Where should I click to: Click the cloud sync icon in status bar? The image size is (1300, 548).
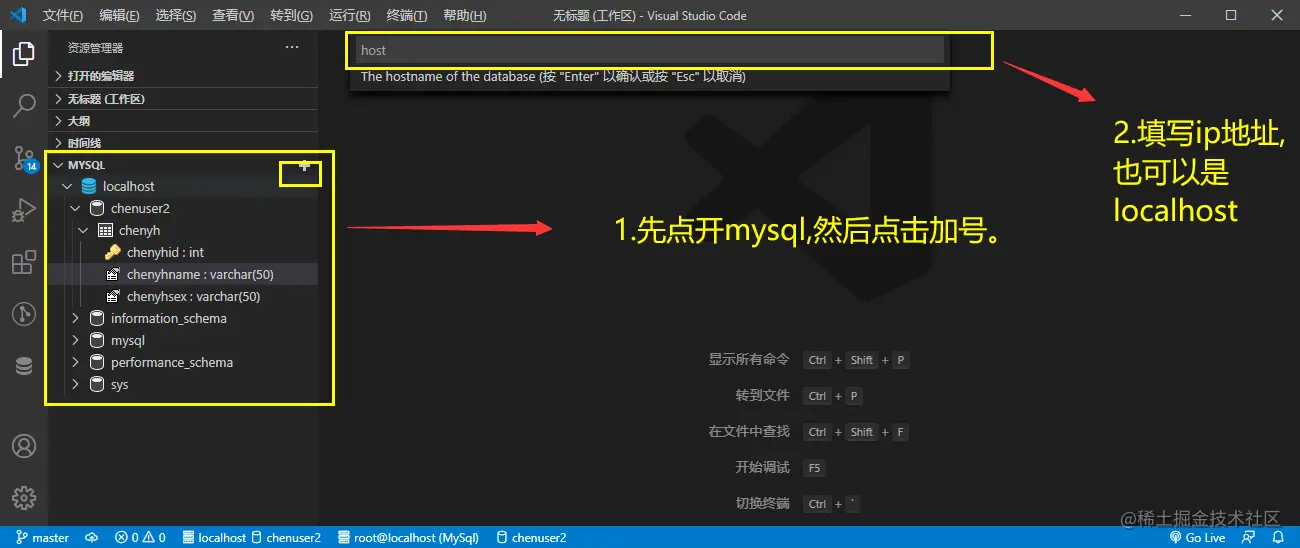point(91,537)
